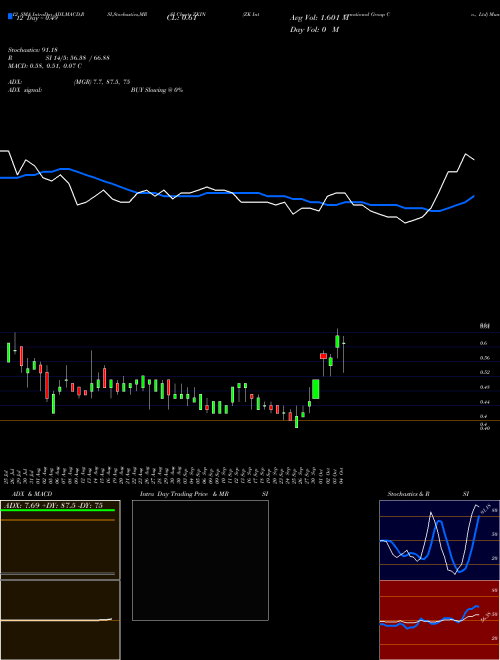Click the tall green candle on 30 Sep
Screen dimensions: 500x660
[x=316, y=389]
